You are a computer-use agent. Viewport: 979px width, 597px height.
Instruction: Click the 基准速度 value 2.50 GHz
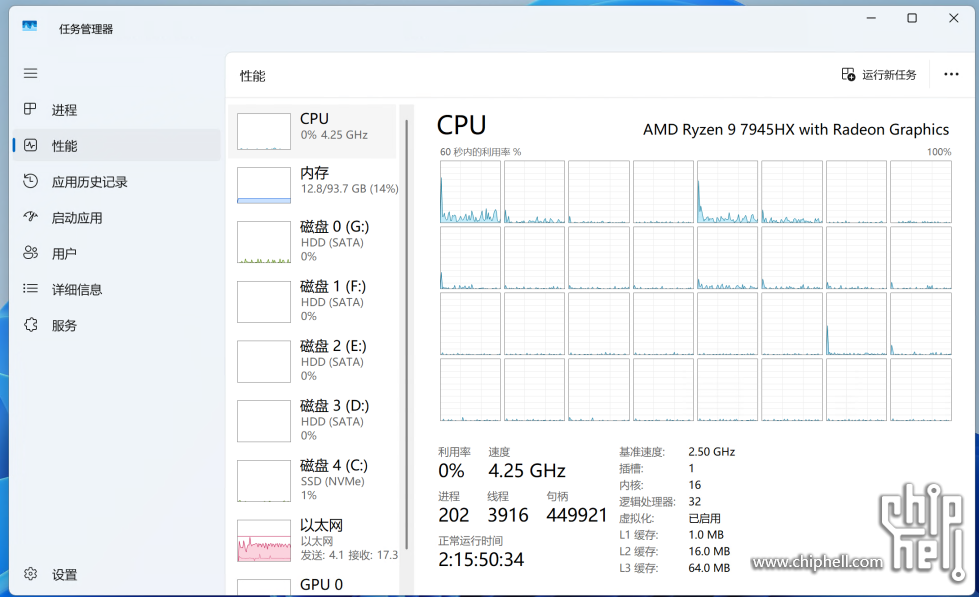[712, 451]
